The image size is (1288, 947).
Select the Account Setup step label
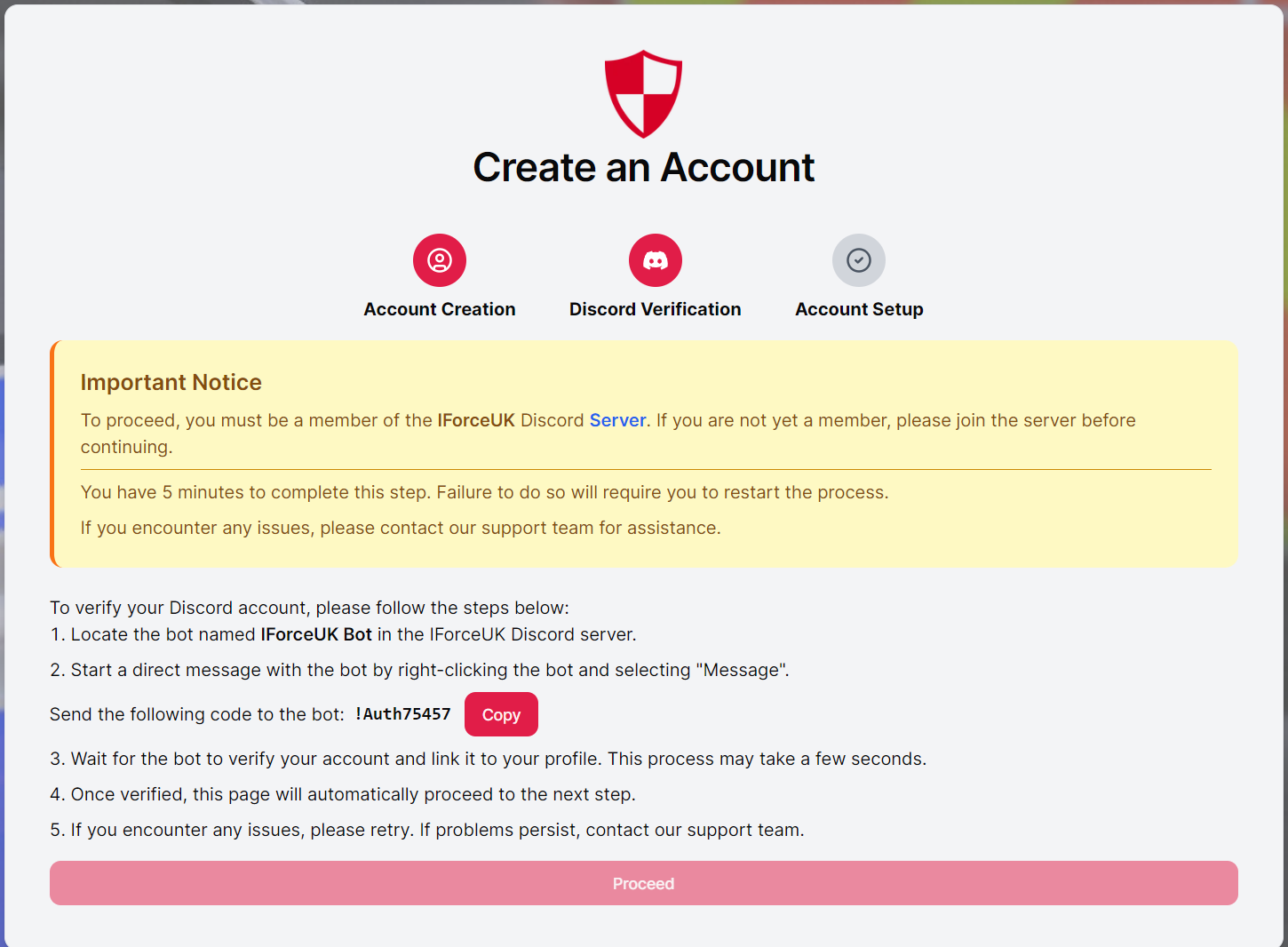pos(858,308)
